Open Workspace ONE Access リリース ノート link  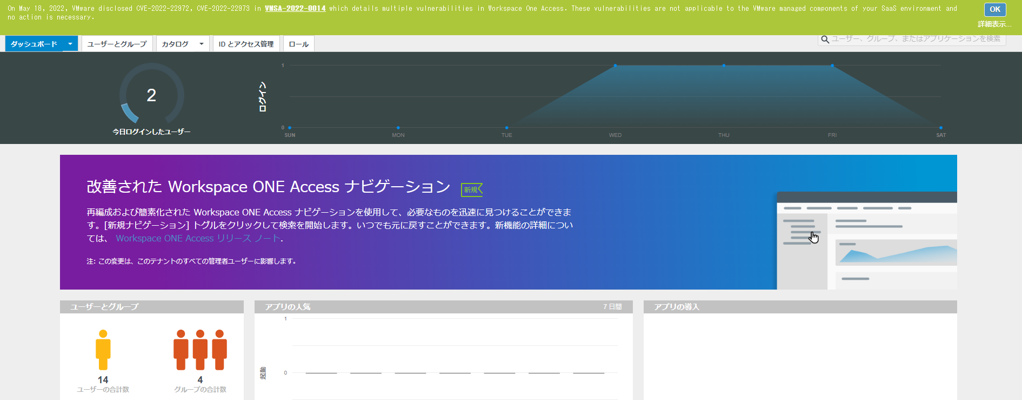198,239
